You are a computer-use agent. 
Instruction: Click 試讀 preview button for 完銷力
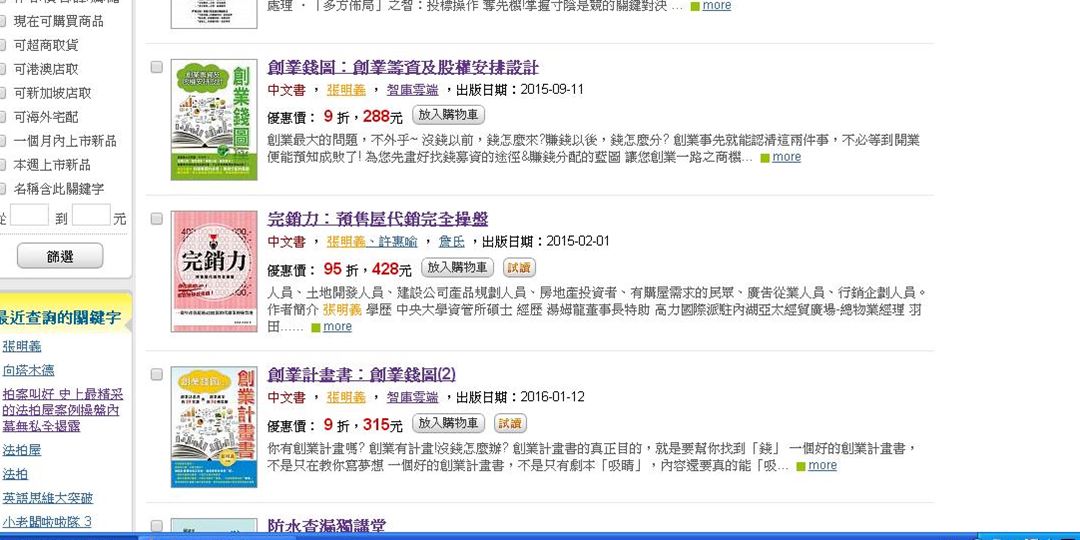pyautogui.click(x=519, y=267)
